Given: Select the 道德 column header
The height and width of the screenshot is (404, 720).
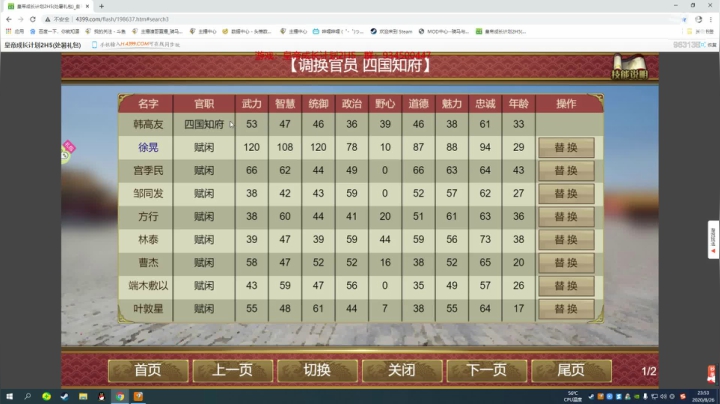Looking at the screenshot, I should tap(418, 104).
